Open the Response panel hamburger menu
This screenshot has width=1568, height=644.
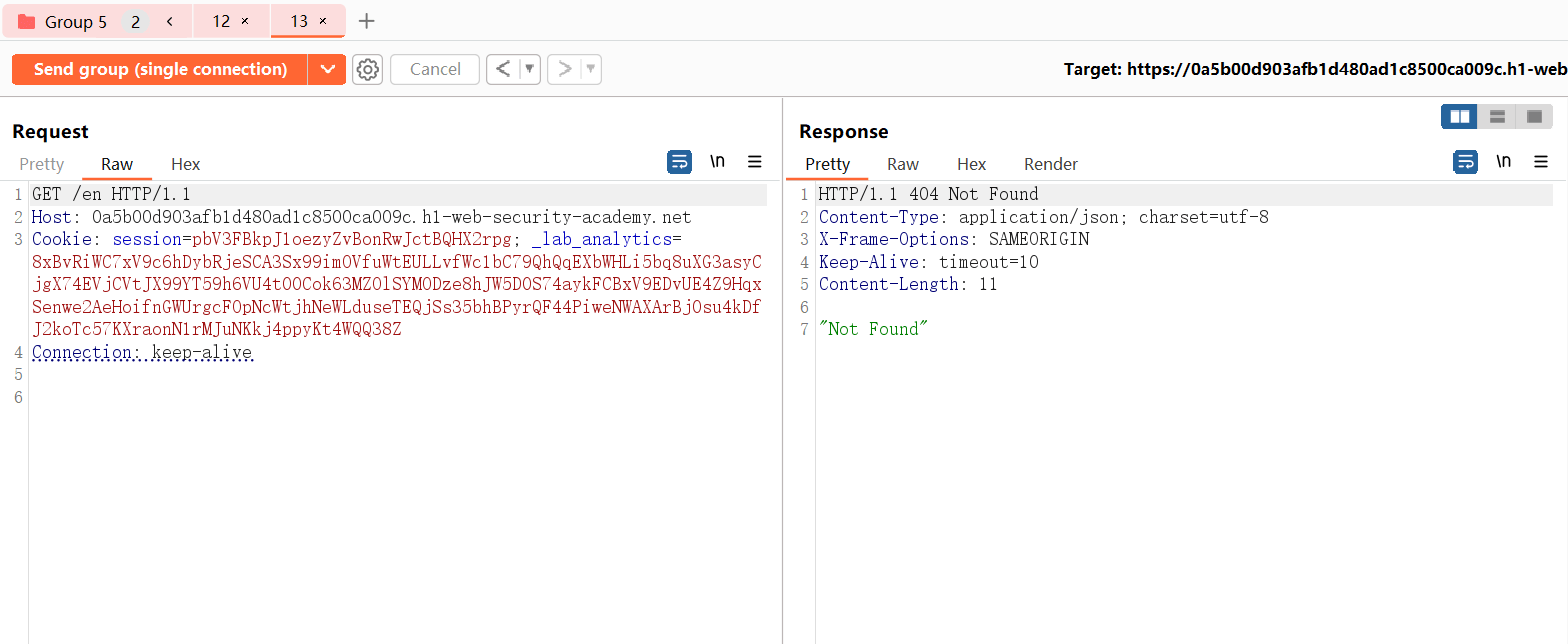[1541, 162]
